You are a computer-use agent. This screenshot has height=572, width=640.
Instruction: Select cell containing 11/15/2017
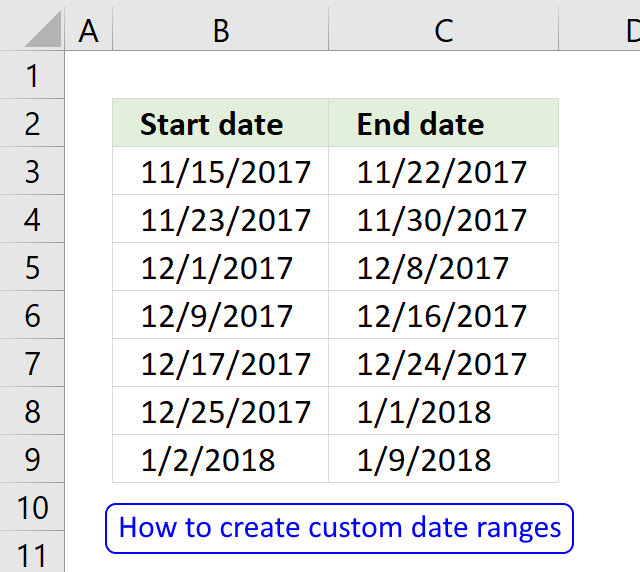tap(221, 172)
